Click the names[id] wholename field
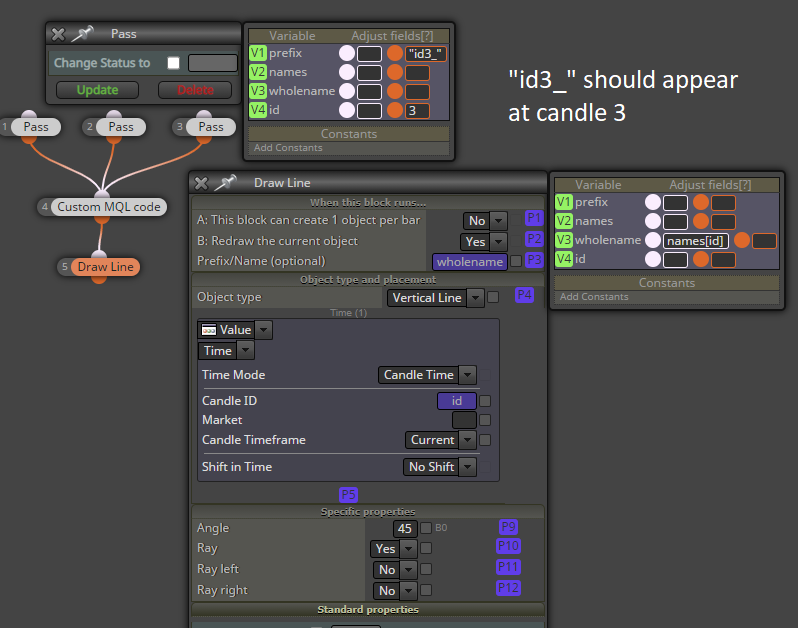The height and width of the screenshot is (628, 798). coord(695,241)
